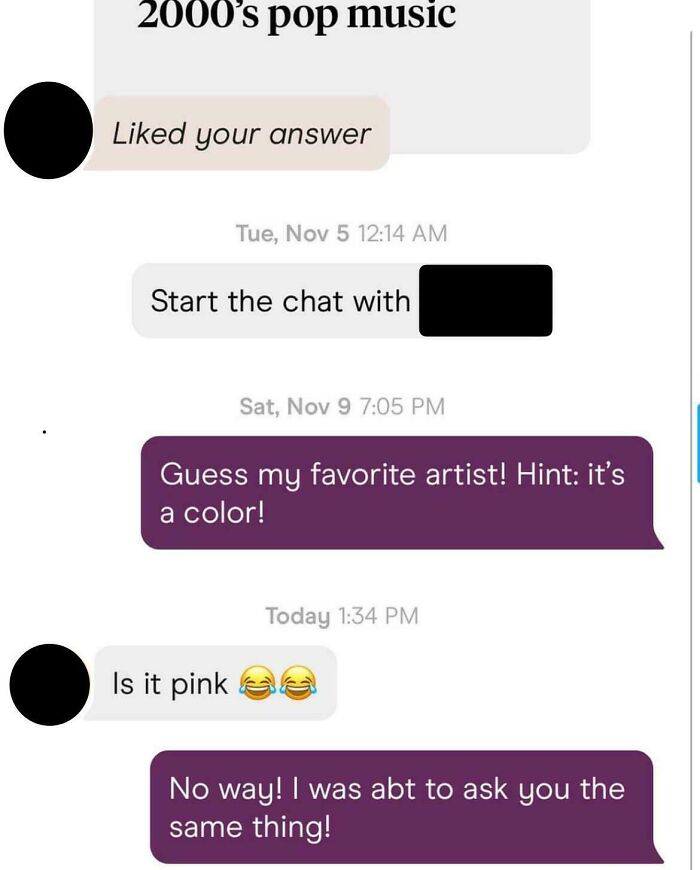Expand the Today 1:34 PM timestamp

[342, 615]
